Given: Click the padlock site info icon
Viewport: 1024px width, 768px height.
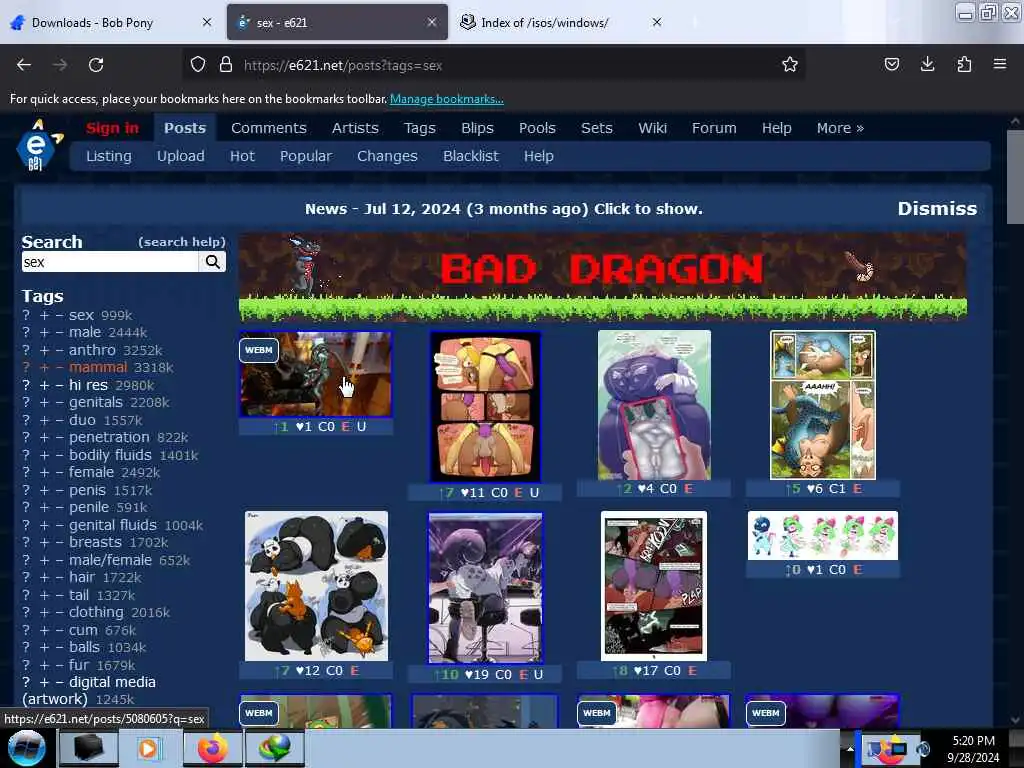Looking at the screenshot, I should tap(226, 65).
